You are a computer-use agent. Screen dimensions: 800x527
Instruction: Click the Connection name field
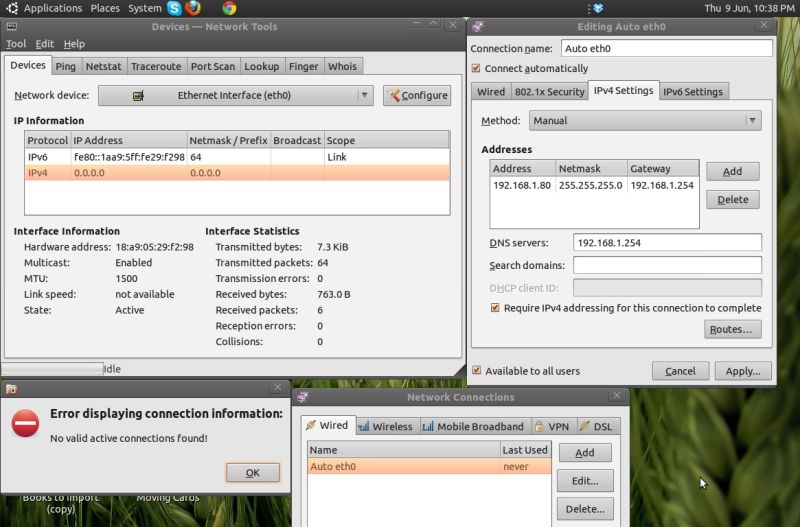point(666,48)
